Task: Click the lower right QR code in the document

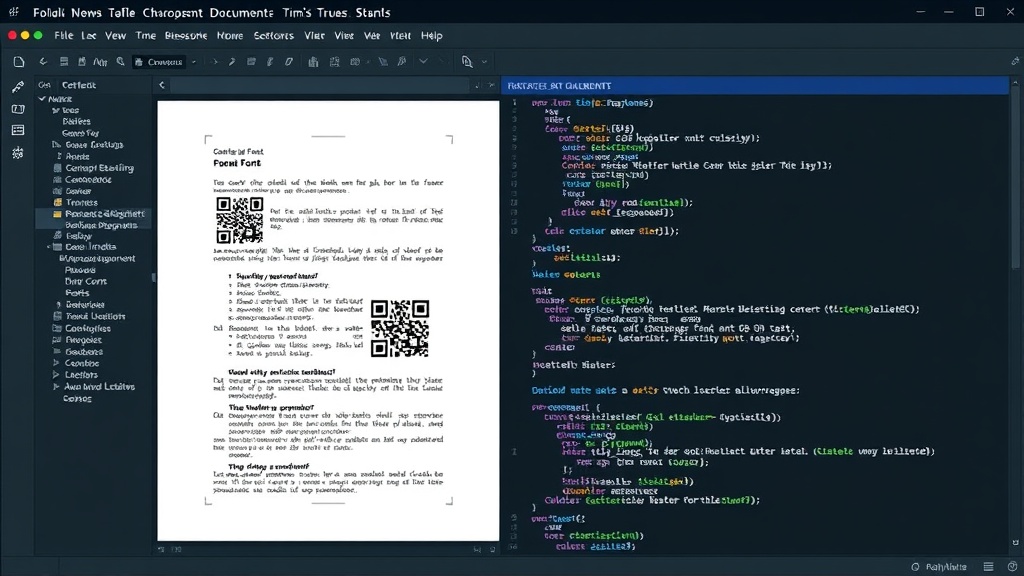Action: 400,328
